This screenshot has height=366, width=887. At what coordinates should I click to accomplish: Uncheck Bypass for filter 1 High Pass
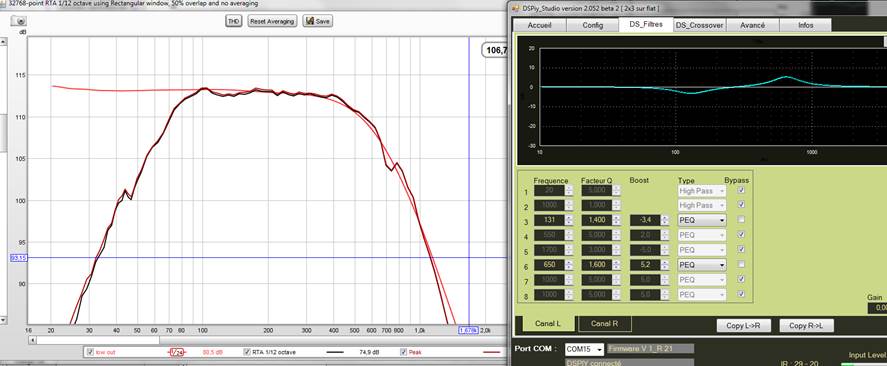(741, 191)
